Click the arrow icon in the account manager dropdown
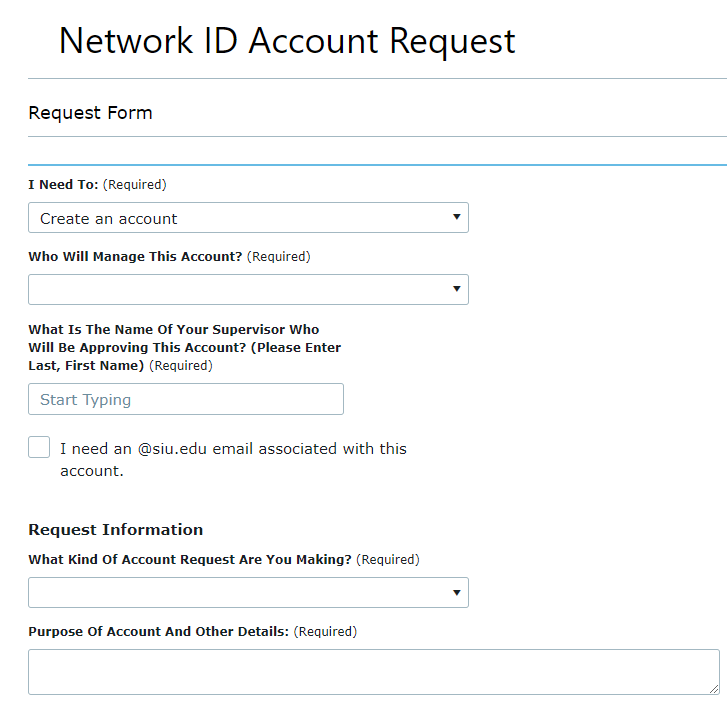The image size is (727, 708). tap(457, 288)
